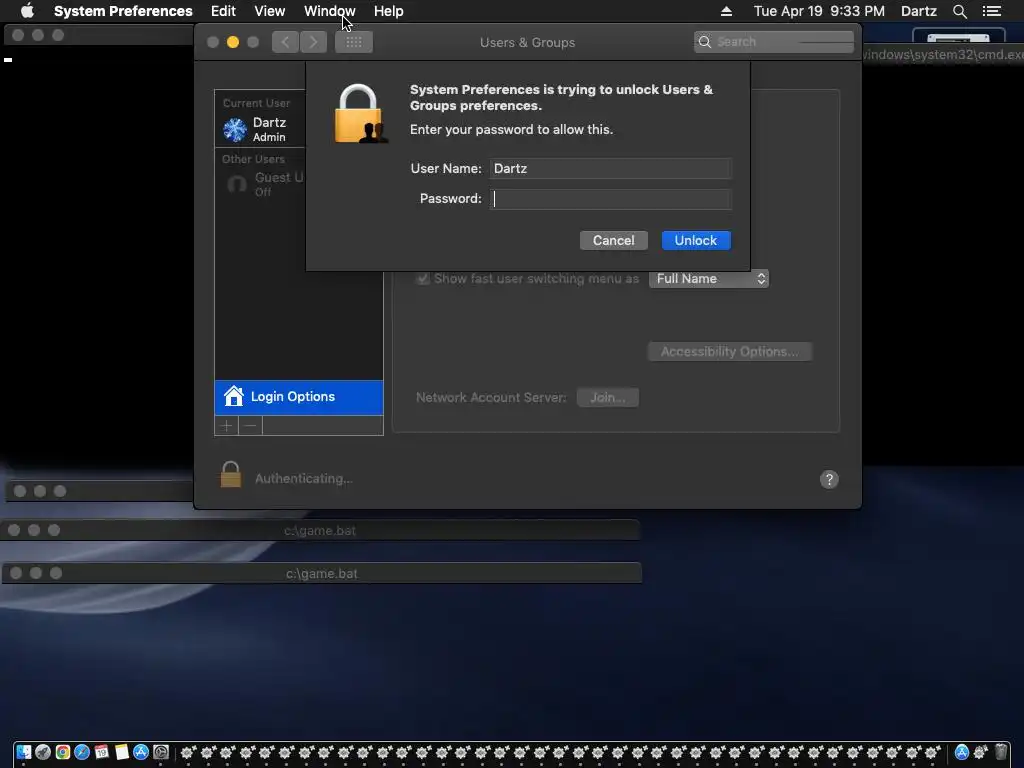This screenshot has width=1024, height=768.
Task: Open Safari from the Dock
Action: click(82, 752)
